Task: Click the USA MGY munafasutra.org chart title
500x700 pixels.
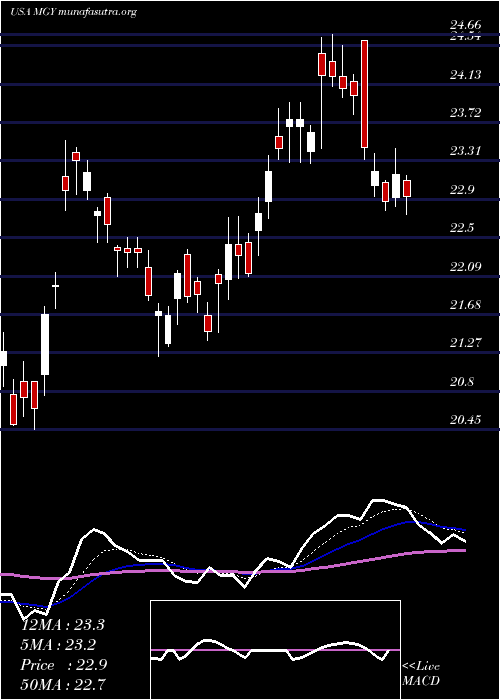Action: (73, 12)
